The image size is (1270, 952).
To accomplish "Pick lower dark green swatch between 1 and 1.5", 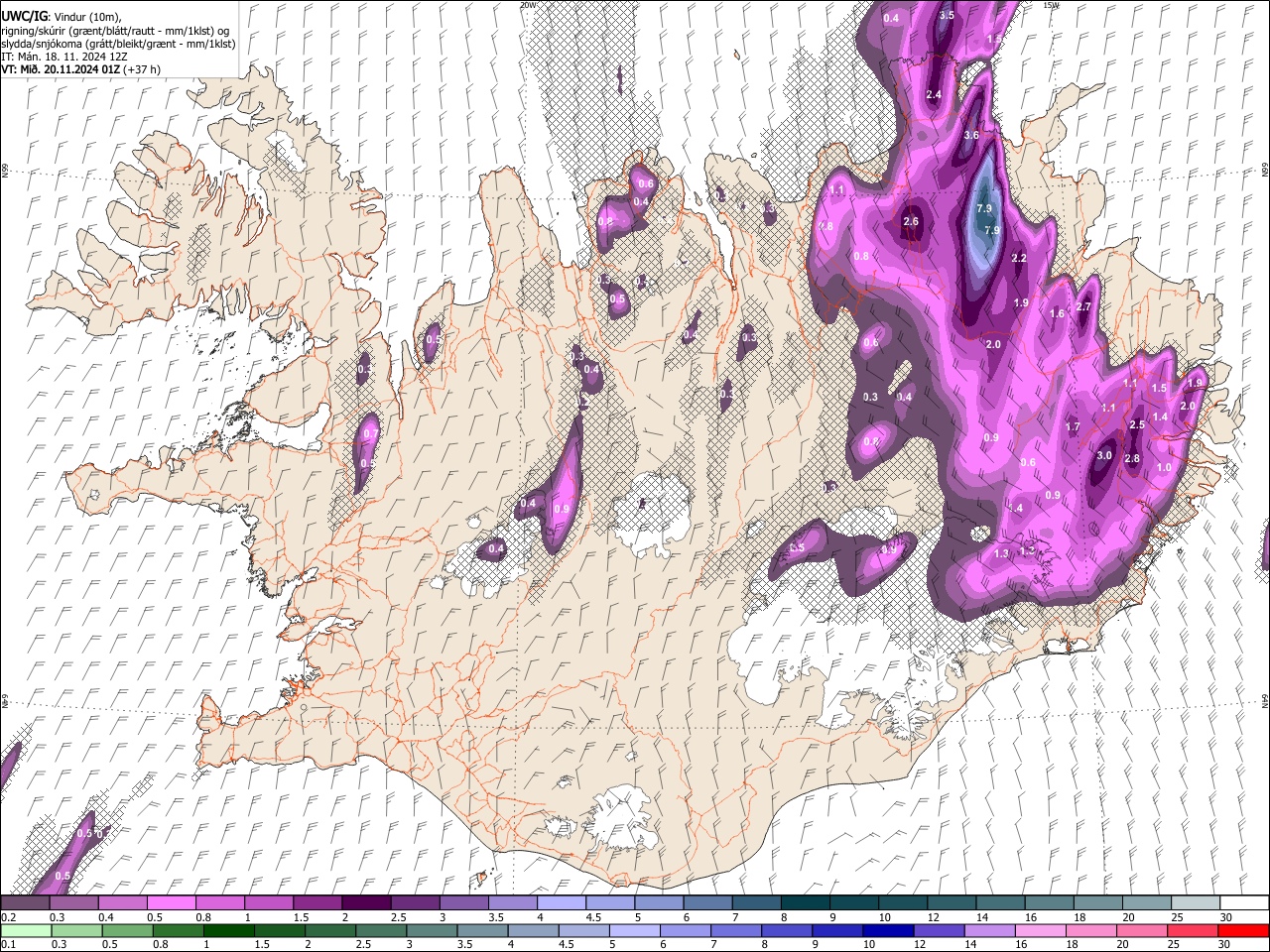I will coord(228,930).
